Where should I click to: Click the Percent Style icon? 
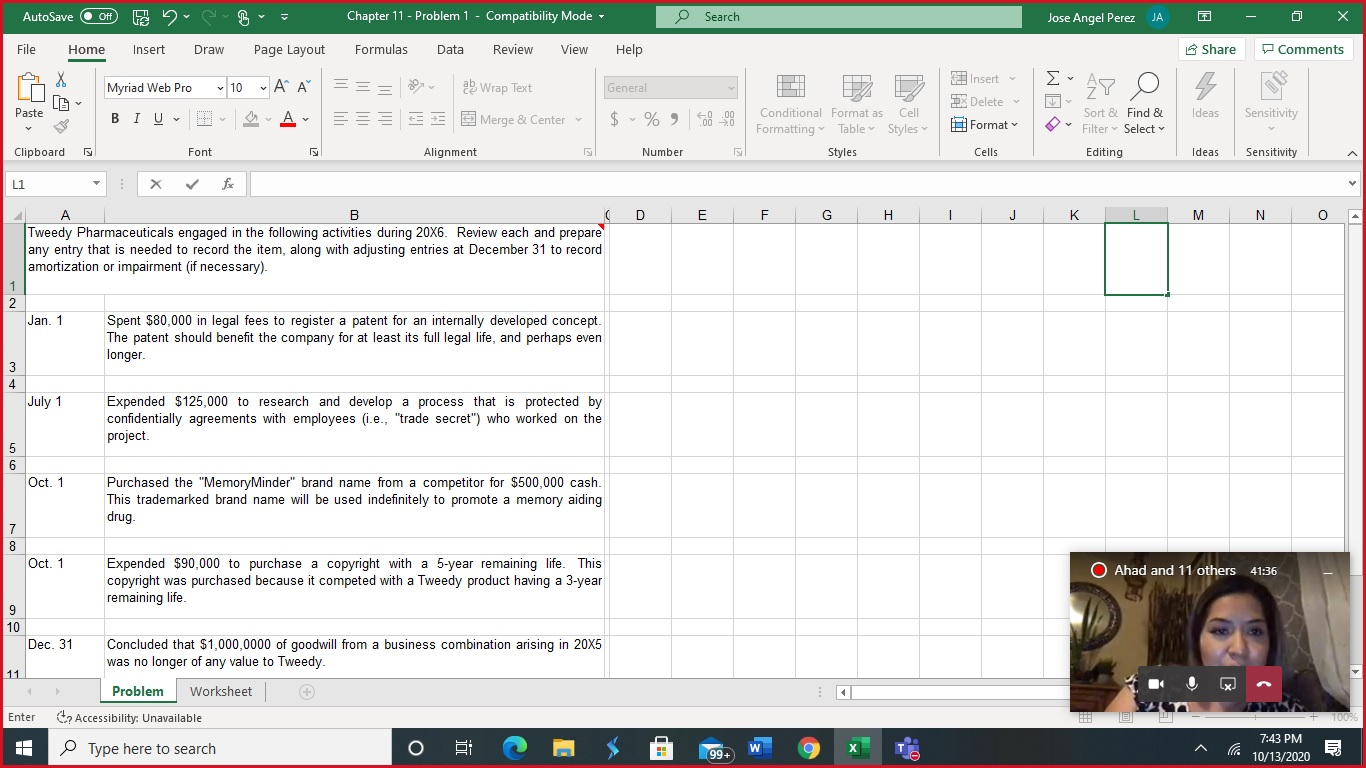(x=651, y=118)
